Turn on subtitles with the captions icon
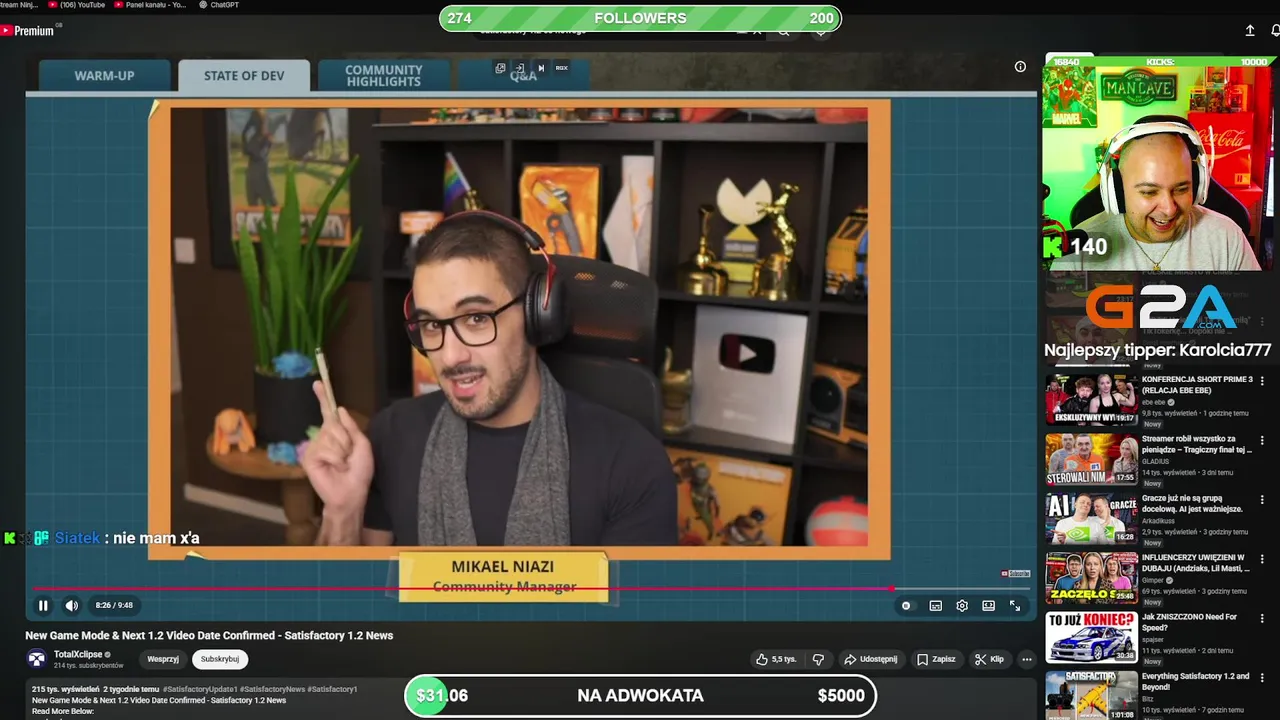This screenshot has width=1280, height=720. tap(935, 605)
